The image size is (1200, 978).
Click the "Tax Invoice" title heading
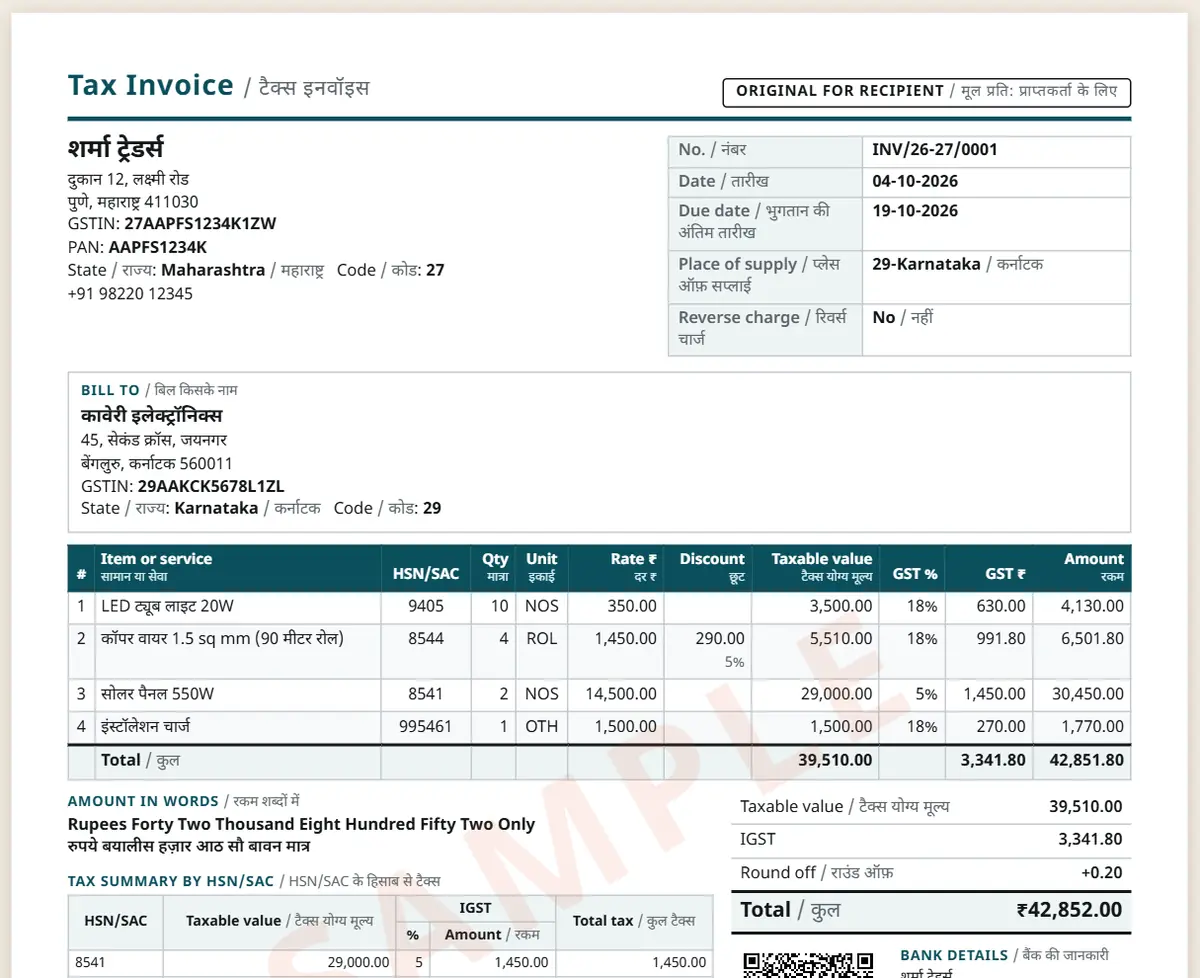[151, 86]
